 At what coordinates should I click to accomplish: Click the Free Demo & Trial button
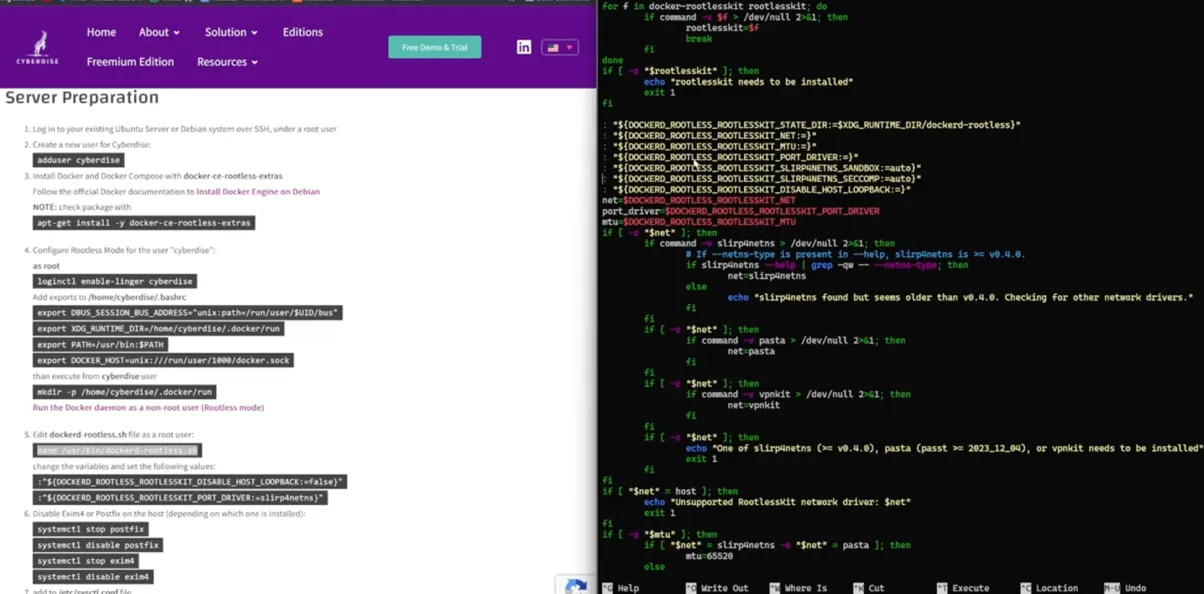pos(434,47)
